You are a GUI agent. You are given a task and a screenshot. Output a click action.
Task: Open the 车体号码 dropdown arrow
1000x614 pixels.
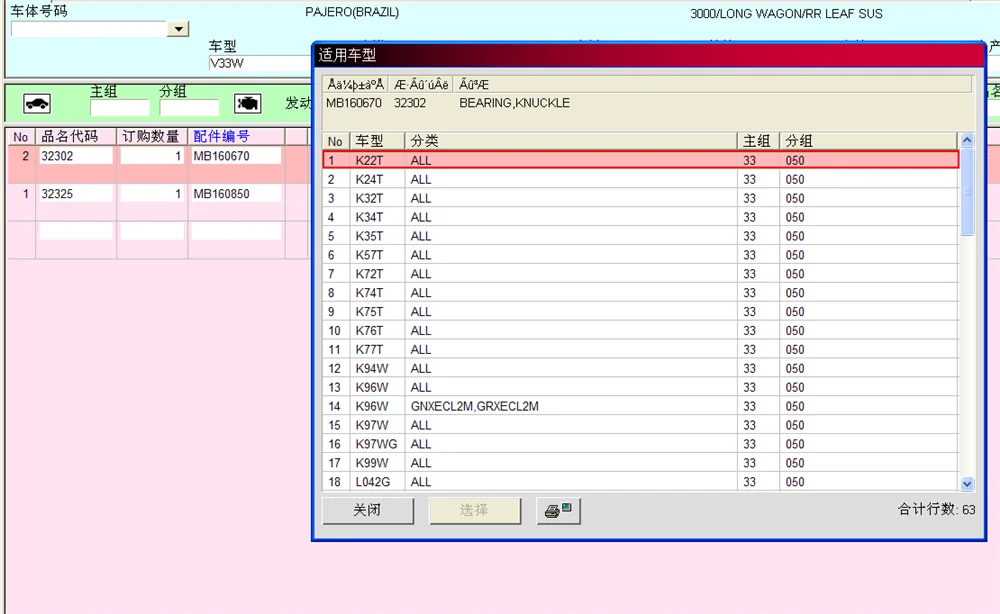click(x=179, y=29)
